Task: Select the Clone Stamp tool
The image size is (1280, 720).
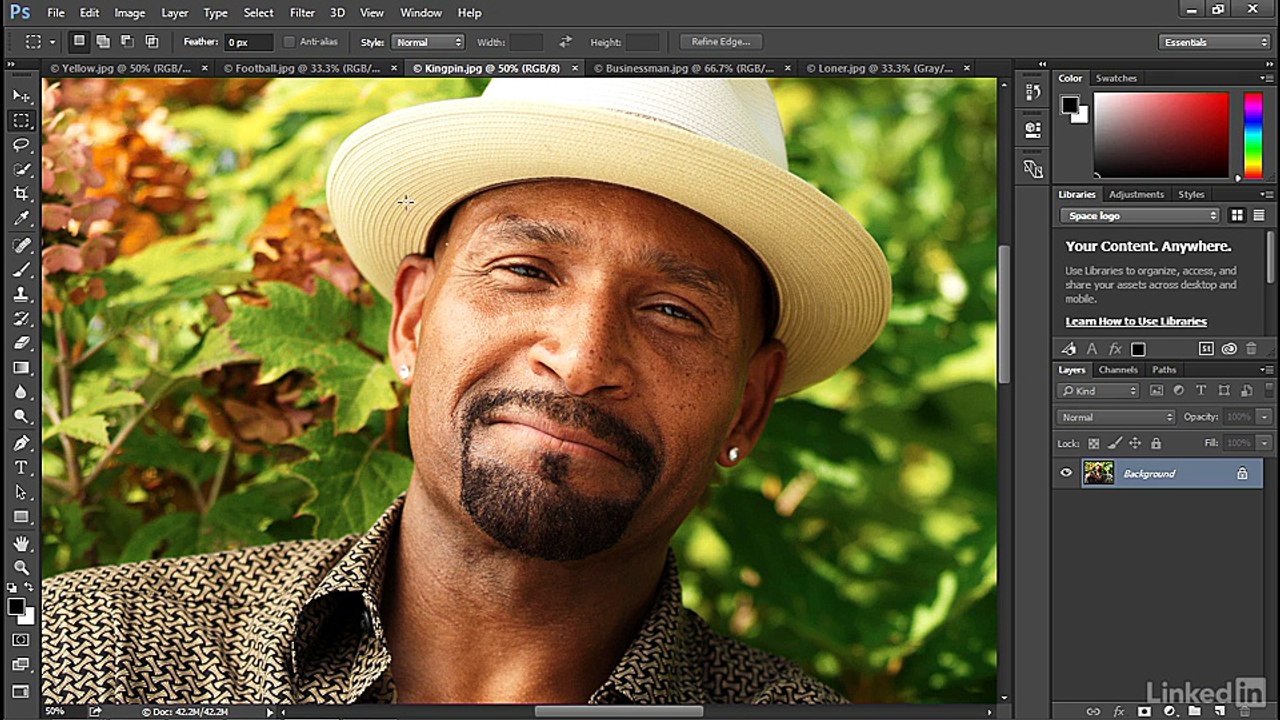Action: point(22,294)
